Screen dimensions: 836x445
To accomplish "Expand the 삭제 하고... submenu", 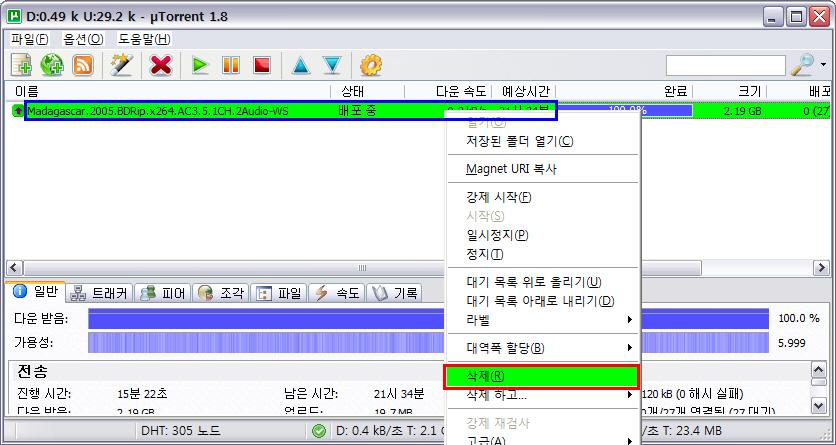I will pos(542,395).
